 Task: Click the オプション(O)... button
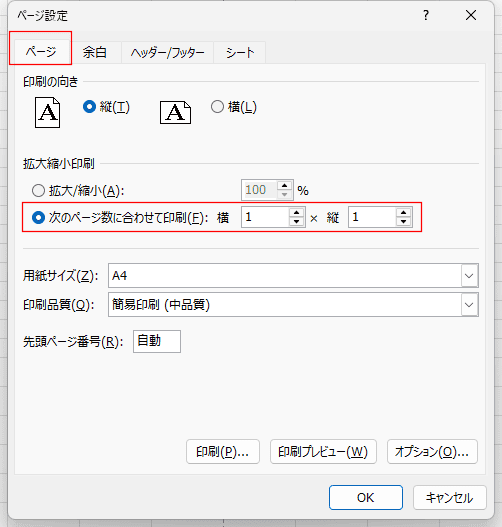[432, 451]
